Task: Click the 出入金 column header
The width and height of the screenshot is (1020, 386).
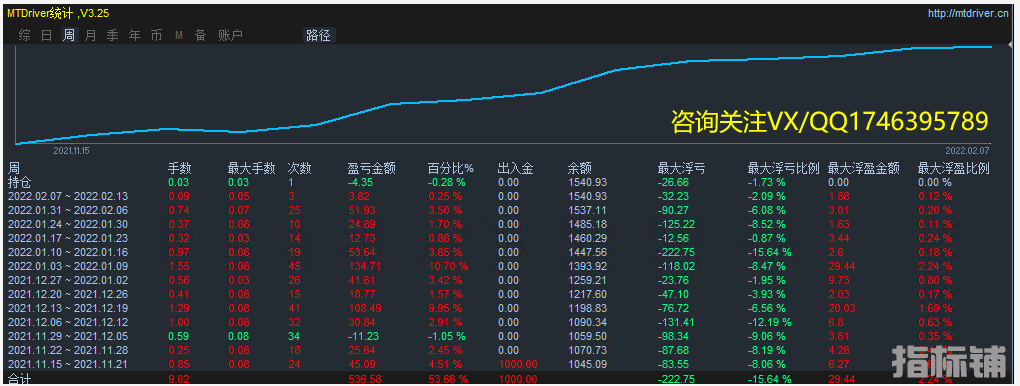Action: [515, 169]
